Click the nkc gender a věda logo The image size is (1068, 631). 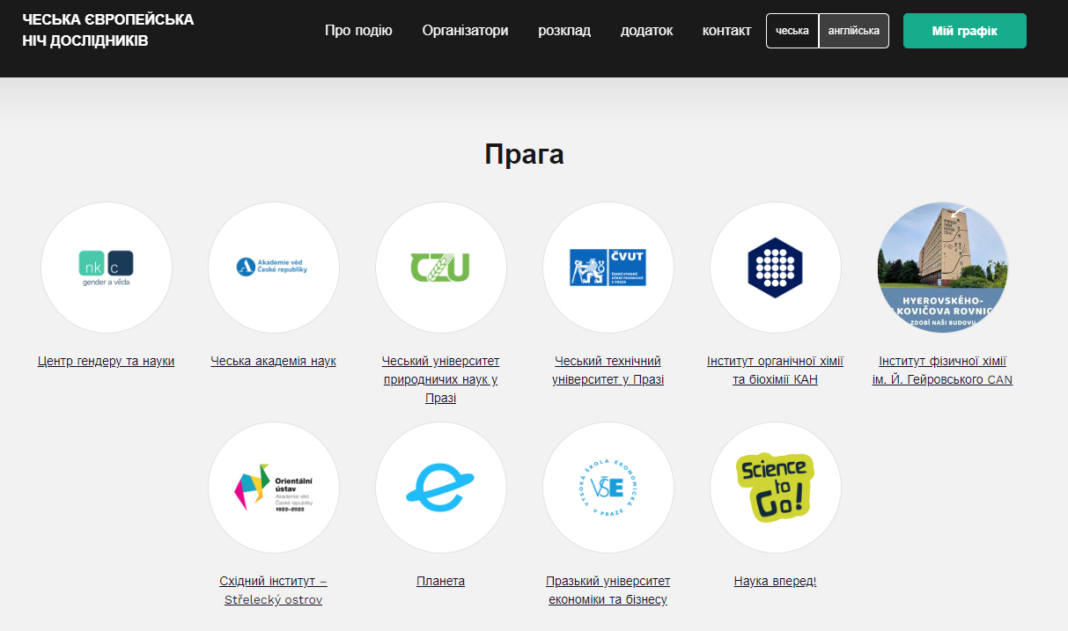click(x=106, y=267)
